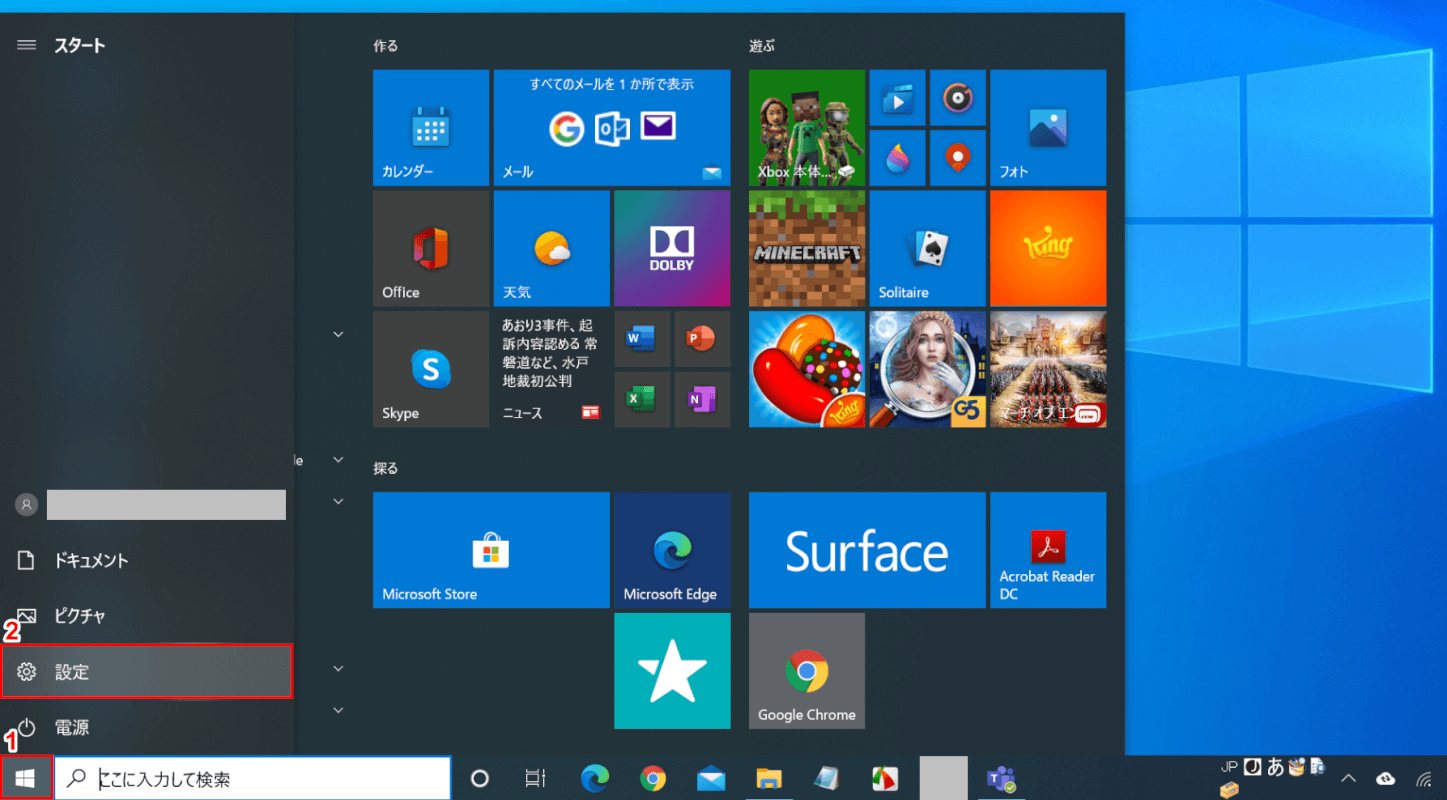Image resolution: width=1447 pixels, height=800 pixels.
Task: Click the network Wi-Fi tray icon
Action: click(1424, 778)
